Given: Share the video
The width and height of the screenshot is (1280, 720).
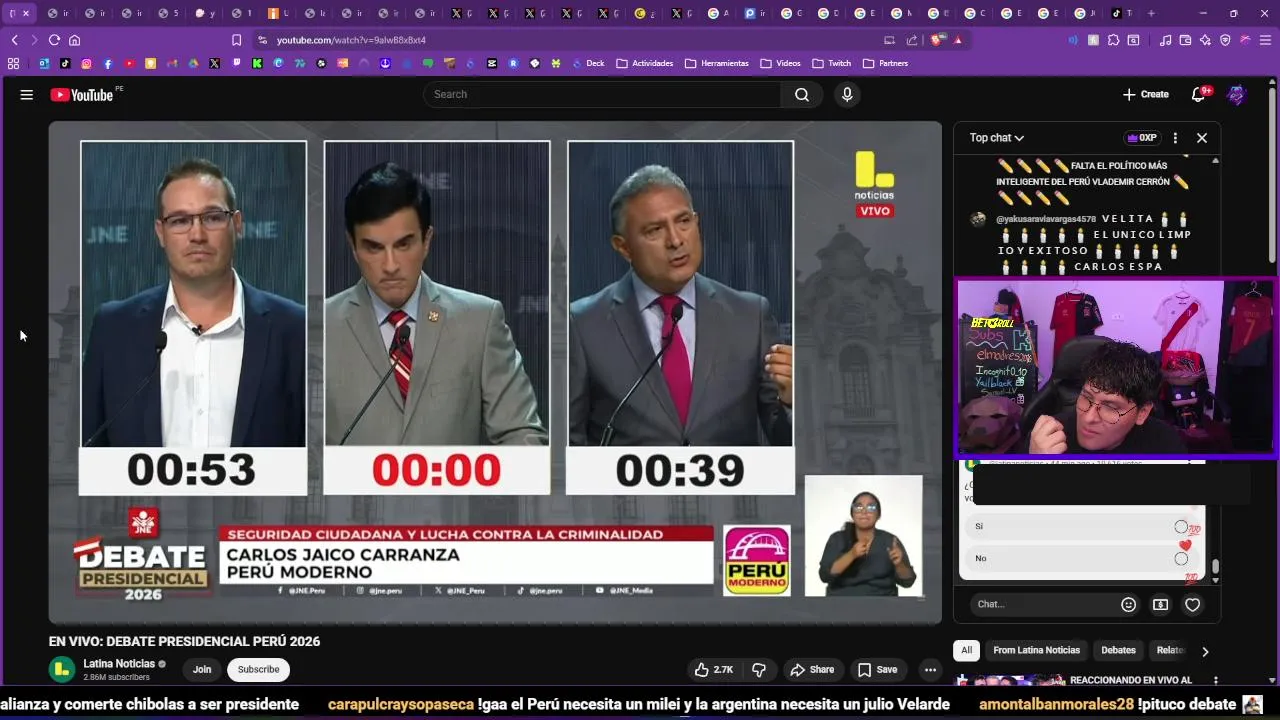Looking at the screenshot, I should [x=811, y=670].
